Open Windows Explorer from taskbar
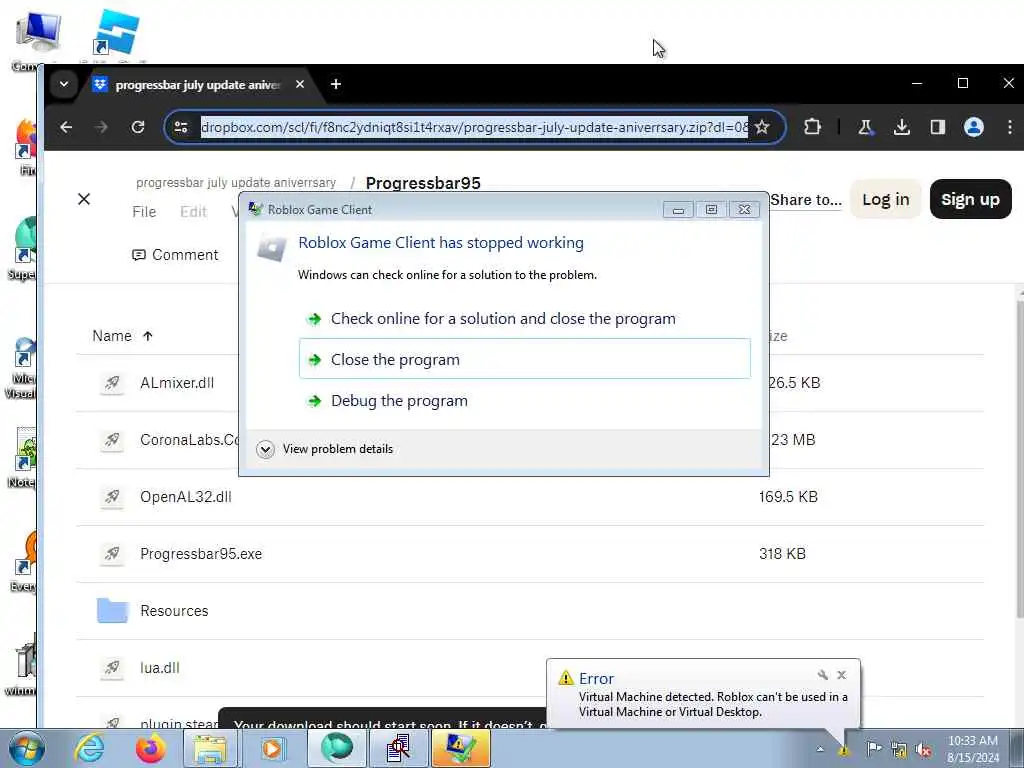Image resolution: width=1024 pixels, height=768 pixels. (x=210, y=748)
